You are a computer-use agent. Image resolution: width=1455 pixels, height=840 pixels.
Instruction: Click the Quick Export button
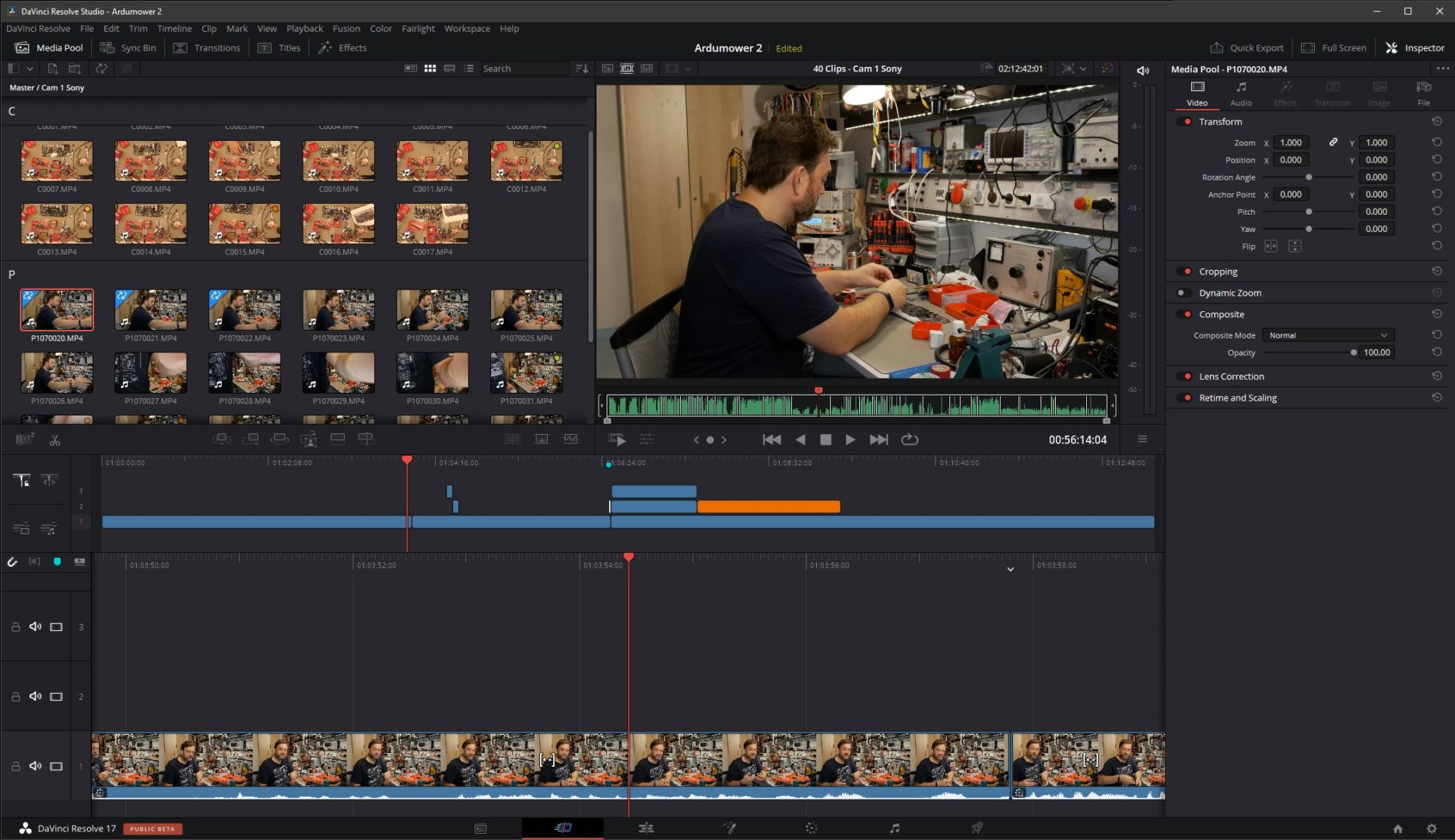[1246, 48]
